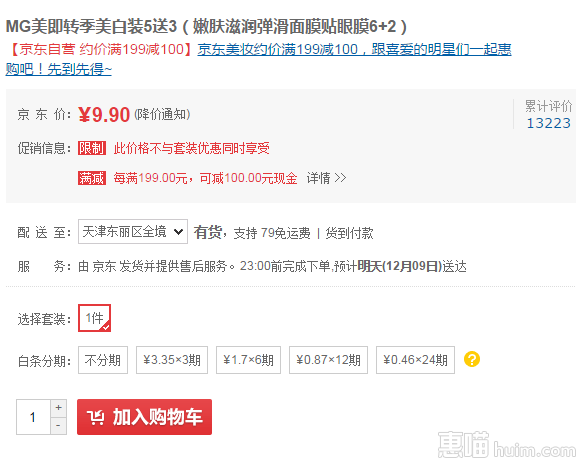Click the 满减 promotion tag

tap(92, 178)
